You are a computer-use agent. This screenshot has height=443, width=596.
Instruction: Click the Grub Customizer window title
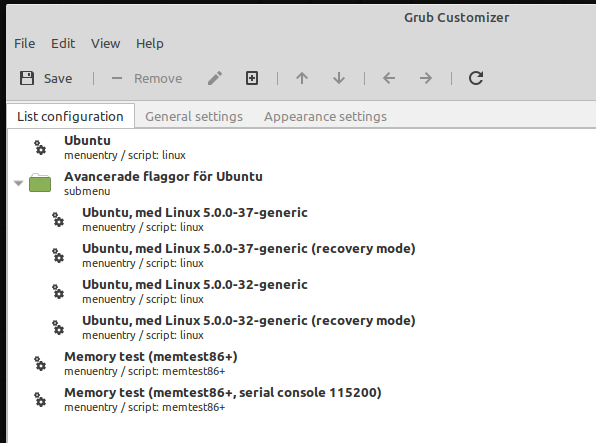click(x=457, y=17)
